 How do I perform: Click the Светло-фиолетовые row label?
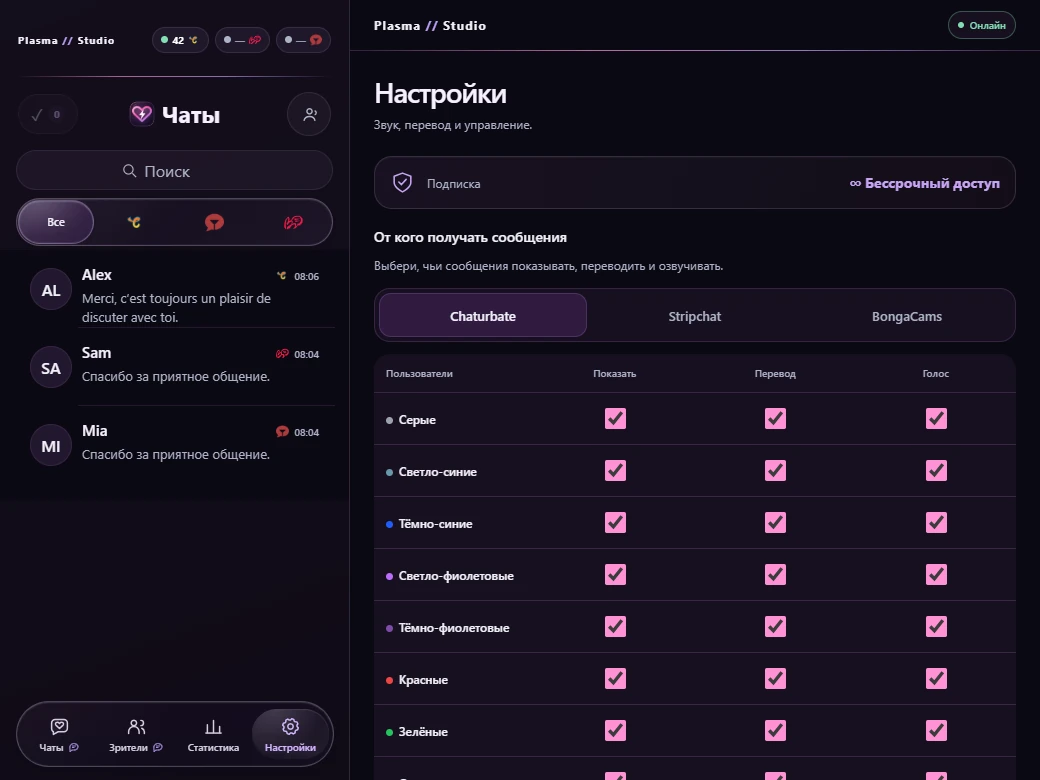pyautogui.click(x=456, y=576)
